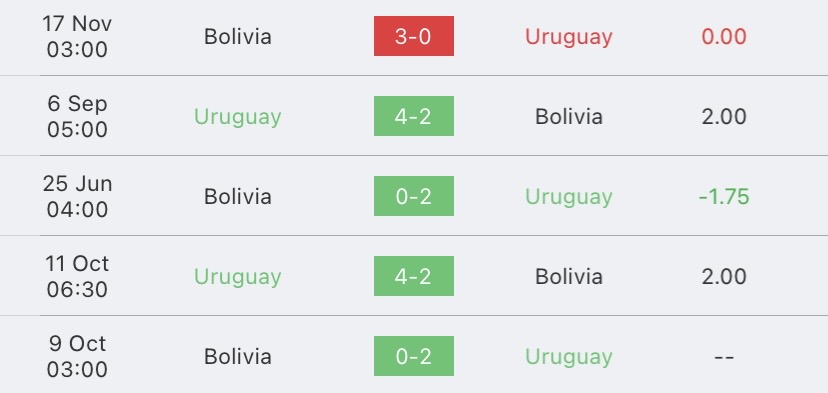This screenshot has height=393, width=828.
Task: Select green Uruguay home team on 11 Oct
Action: pos(238,277)
